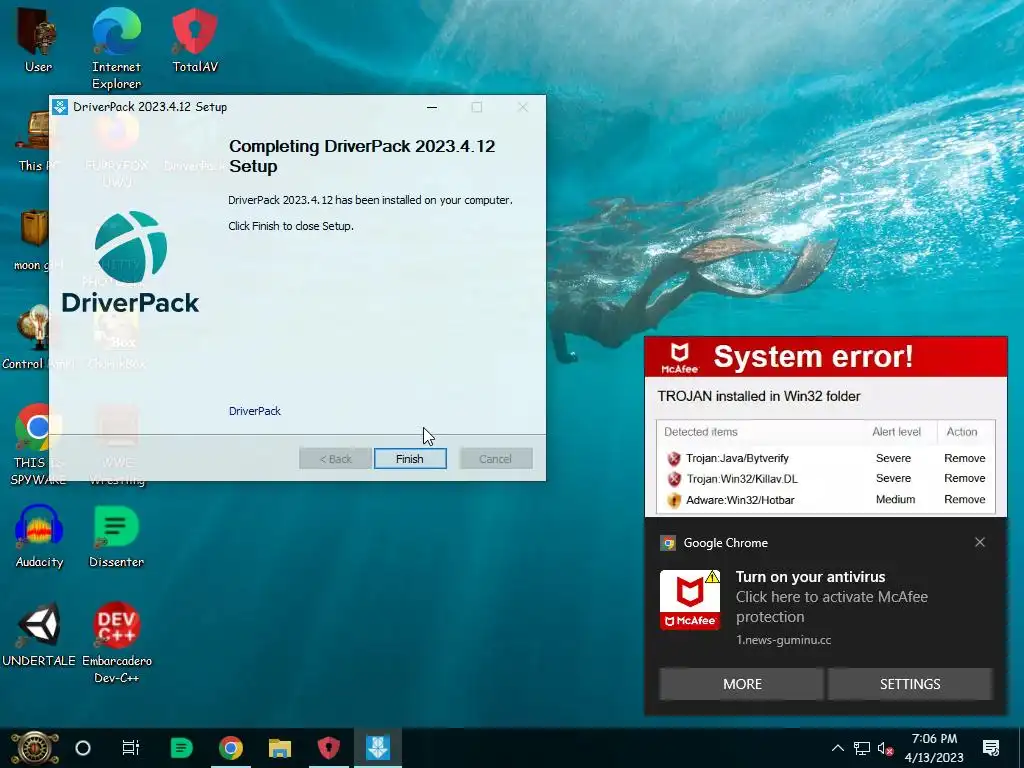1024x768 pixels.
Task: Open Dissenter from the taskbar
Action: [x=181, y=748]
